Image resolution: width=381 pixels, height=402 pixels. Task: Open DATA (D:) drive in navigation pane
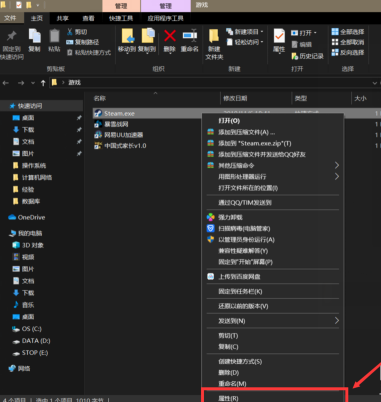tap(31, 341)
